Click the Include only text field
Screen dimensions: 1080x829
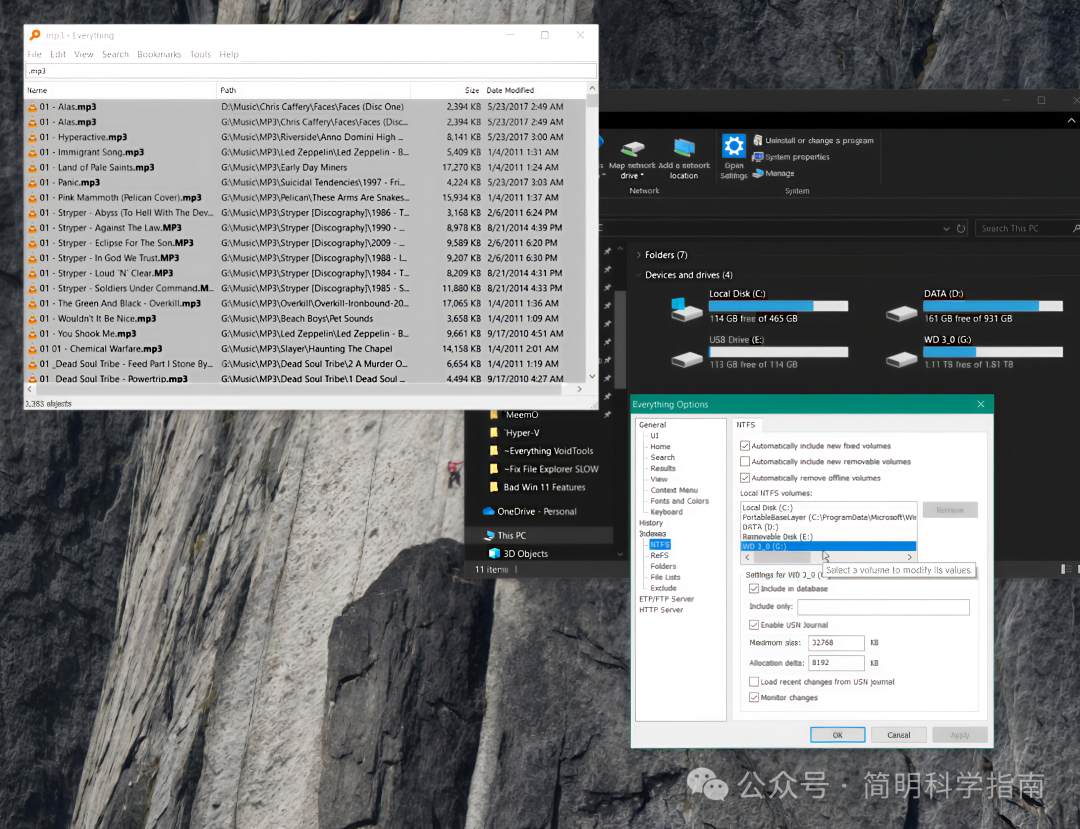(883, 607)
